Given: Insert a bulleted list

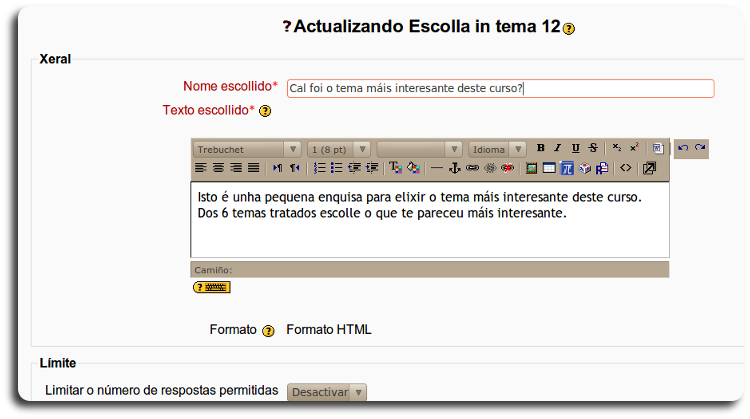Looking at the screenshot, I should click(336, 168).
